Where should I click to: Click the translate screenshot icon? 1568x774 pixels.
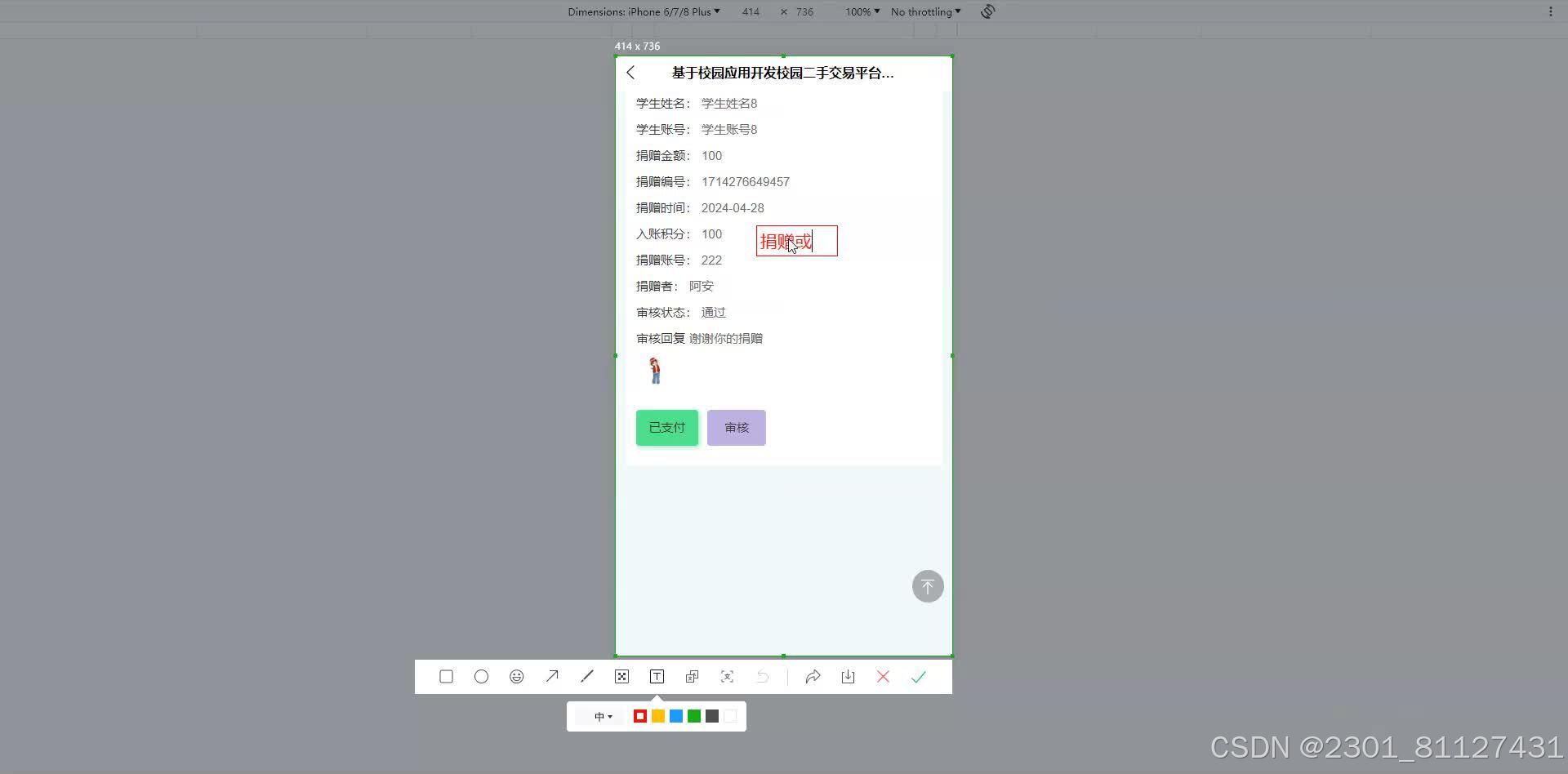[x=692, y=677]
